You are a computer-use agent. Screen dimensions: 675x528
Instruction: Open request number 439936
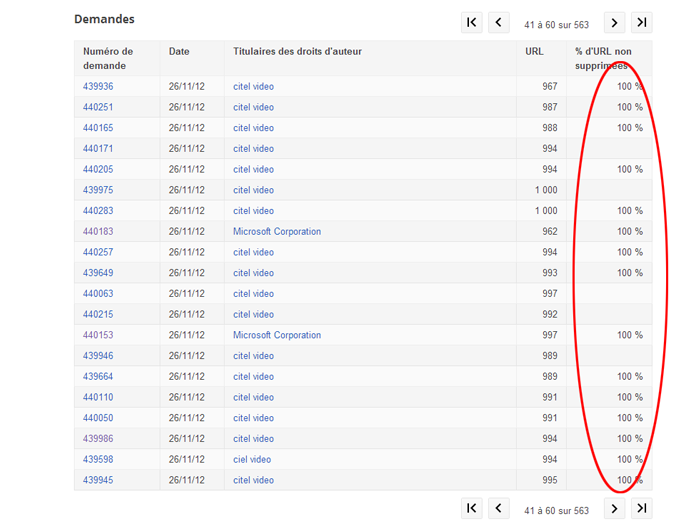pyautogui.click(x=98, y=87)
